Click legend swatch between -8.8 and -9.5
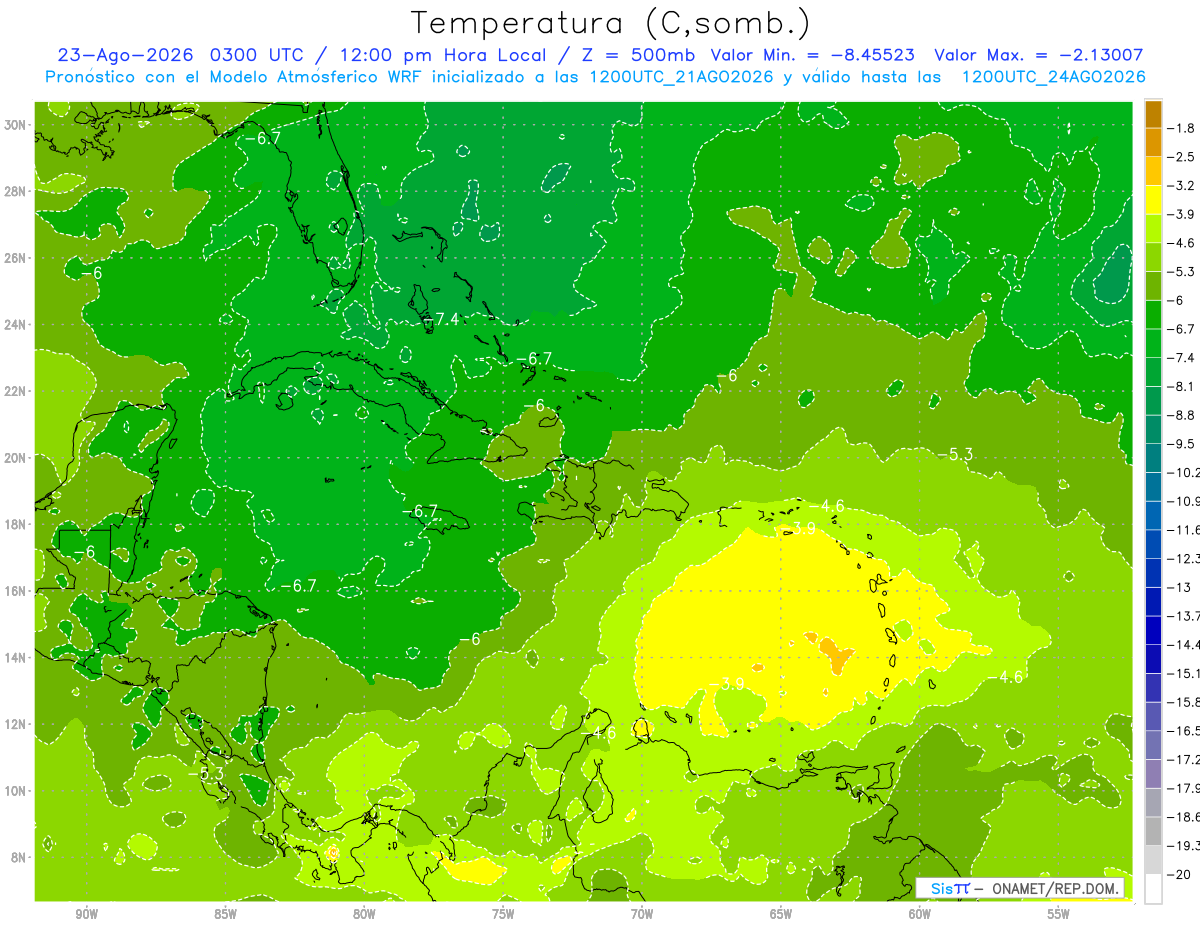 point(1153,429)
